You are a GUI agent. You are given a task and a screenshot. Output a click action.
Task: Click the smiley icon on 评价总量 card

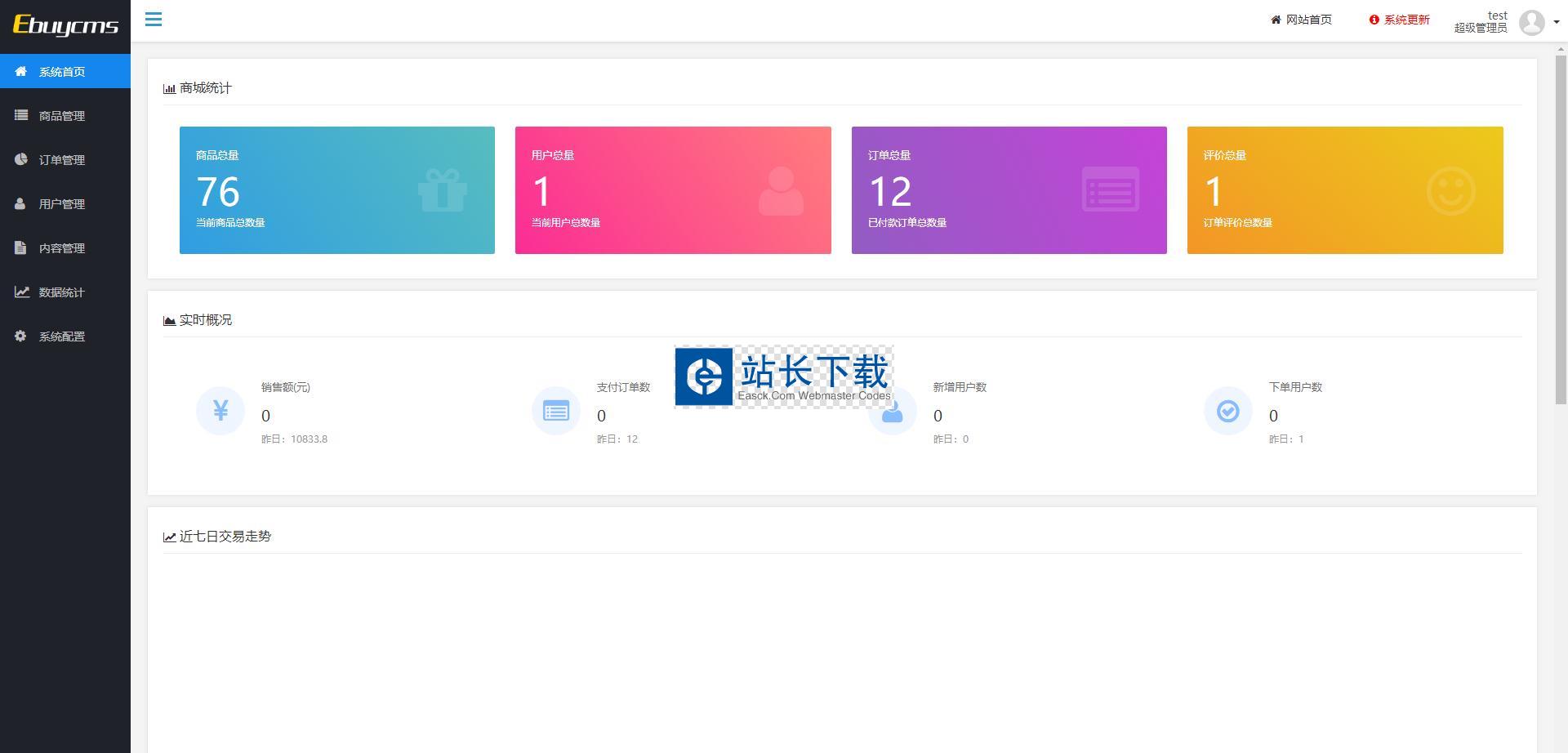click(1450, 191)
